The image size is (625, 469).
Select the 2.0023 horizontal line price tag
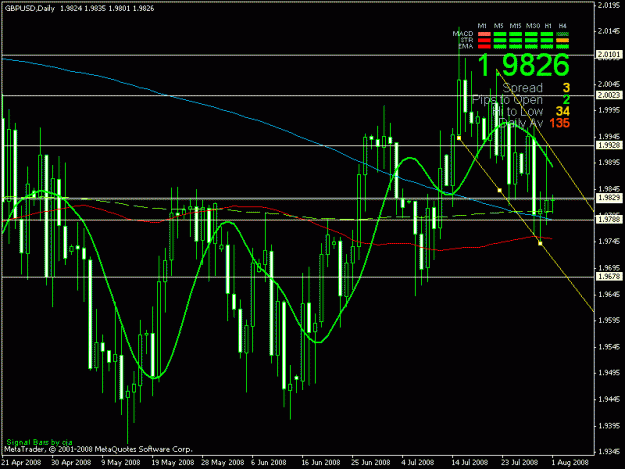pyautogui.click(x=609, y=95)
